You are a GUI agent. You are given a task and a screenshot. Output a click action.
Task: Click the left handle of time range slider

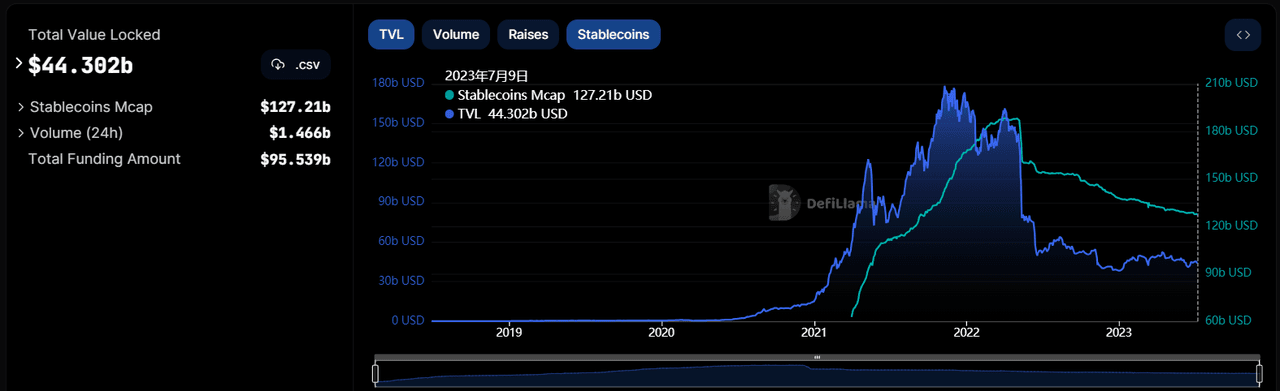click(376, 375)
